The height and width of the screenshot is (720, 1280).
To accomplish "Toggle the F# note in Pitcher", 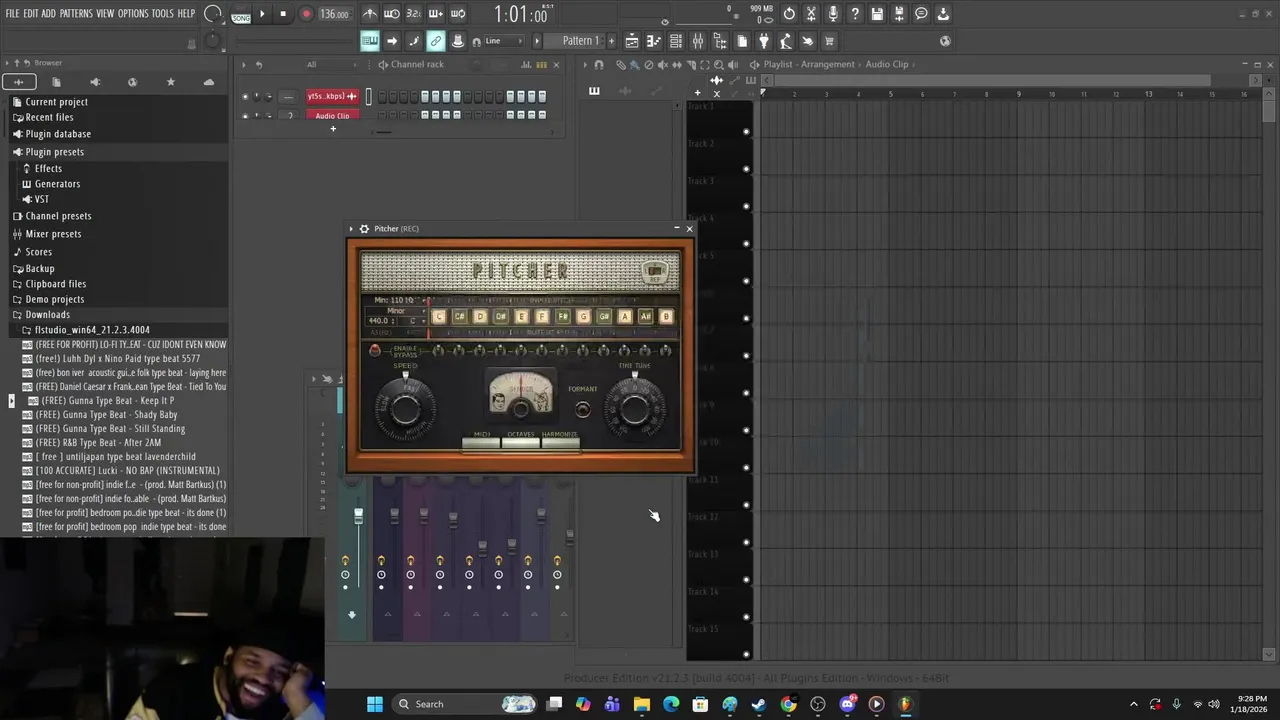I will tap(563, 316).
